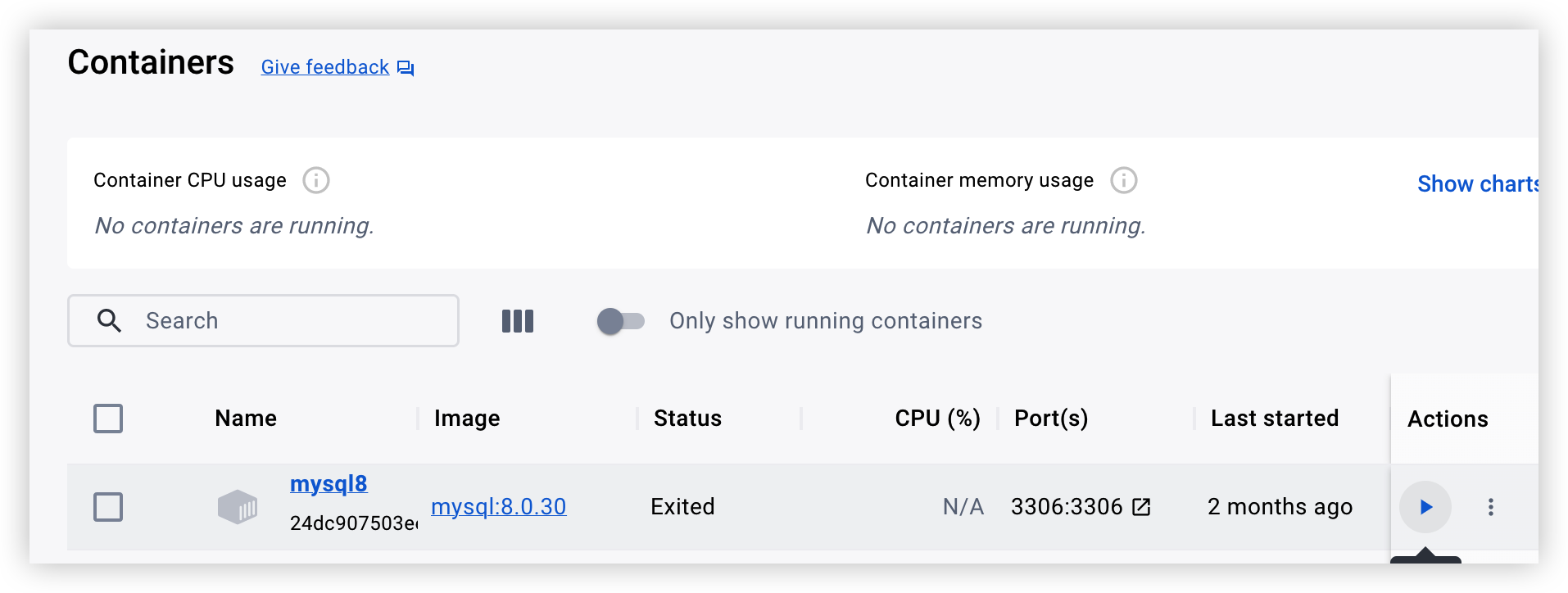This screenshot has height=593, width=1568.
Task: Sort containers by Last started column
Action: [x=1274, y=419]
